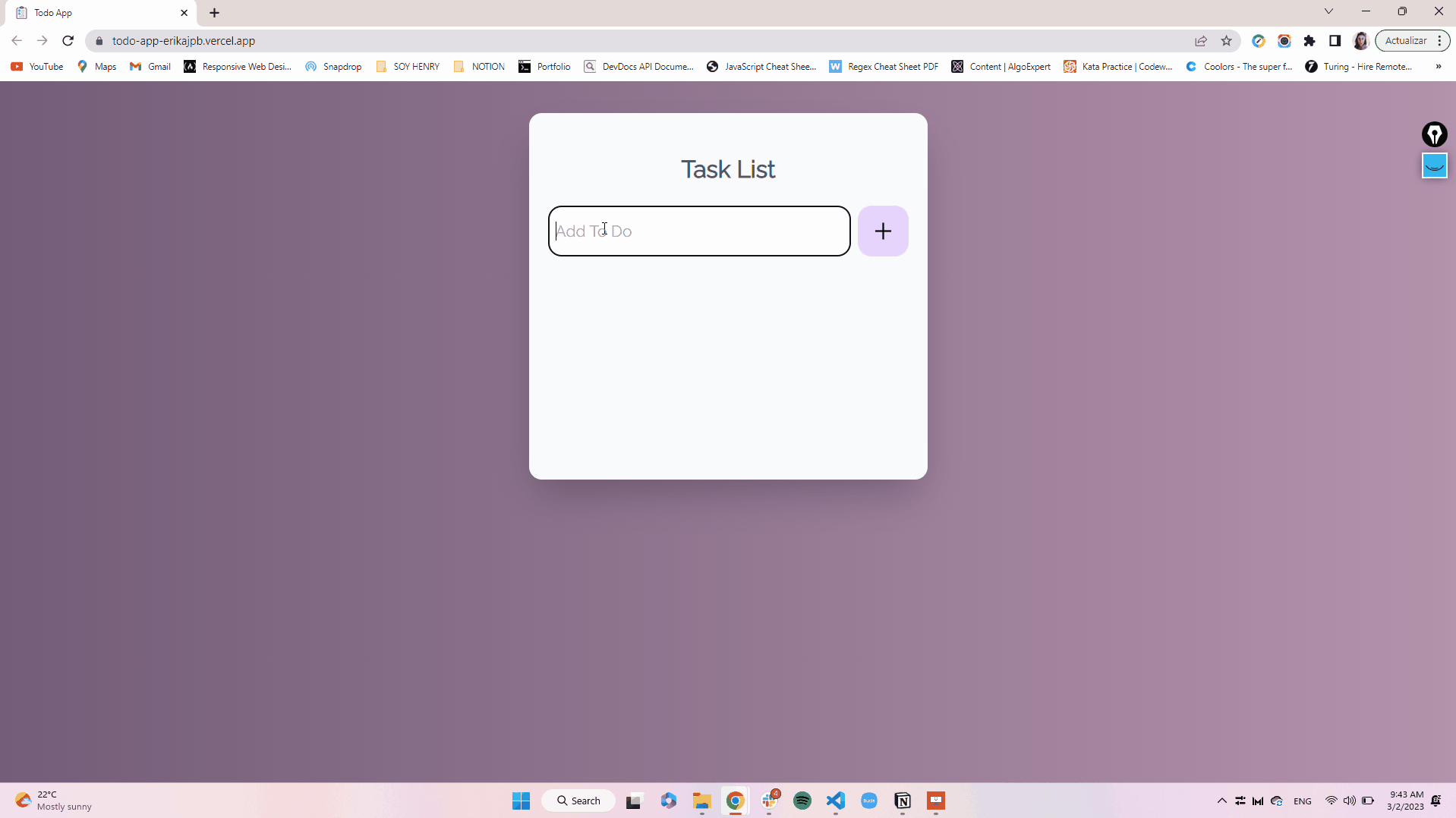Click the share icon in the address bar
The width and height of the screenshot is (1456, 818).
pos(1201,41)
